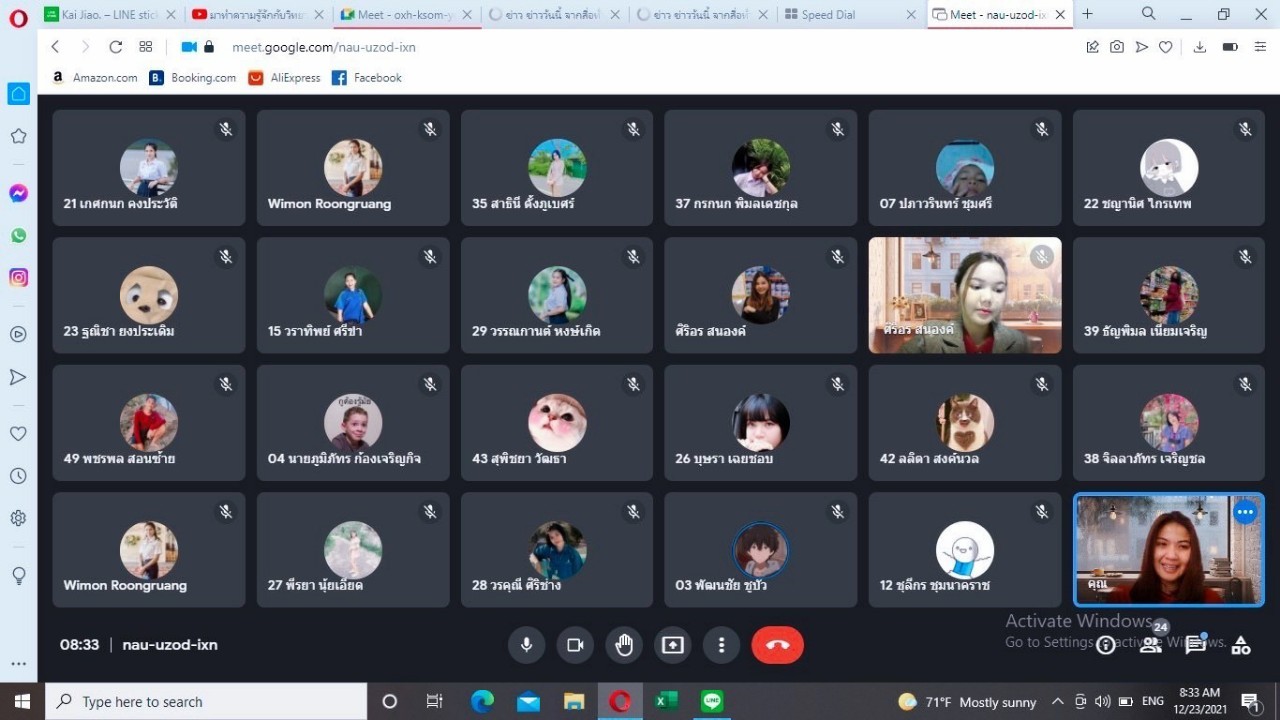Open the Facebook bookmark
The height and width of the screenshot is (720, 1280).
[366, 78]
